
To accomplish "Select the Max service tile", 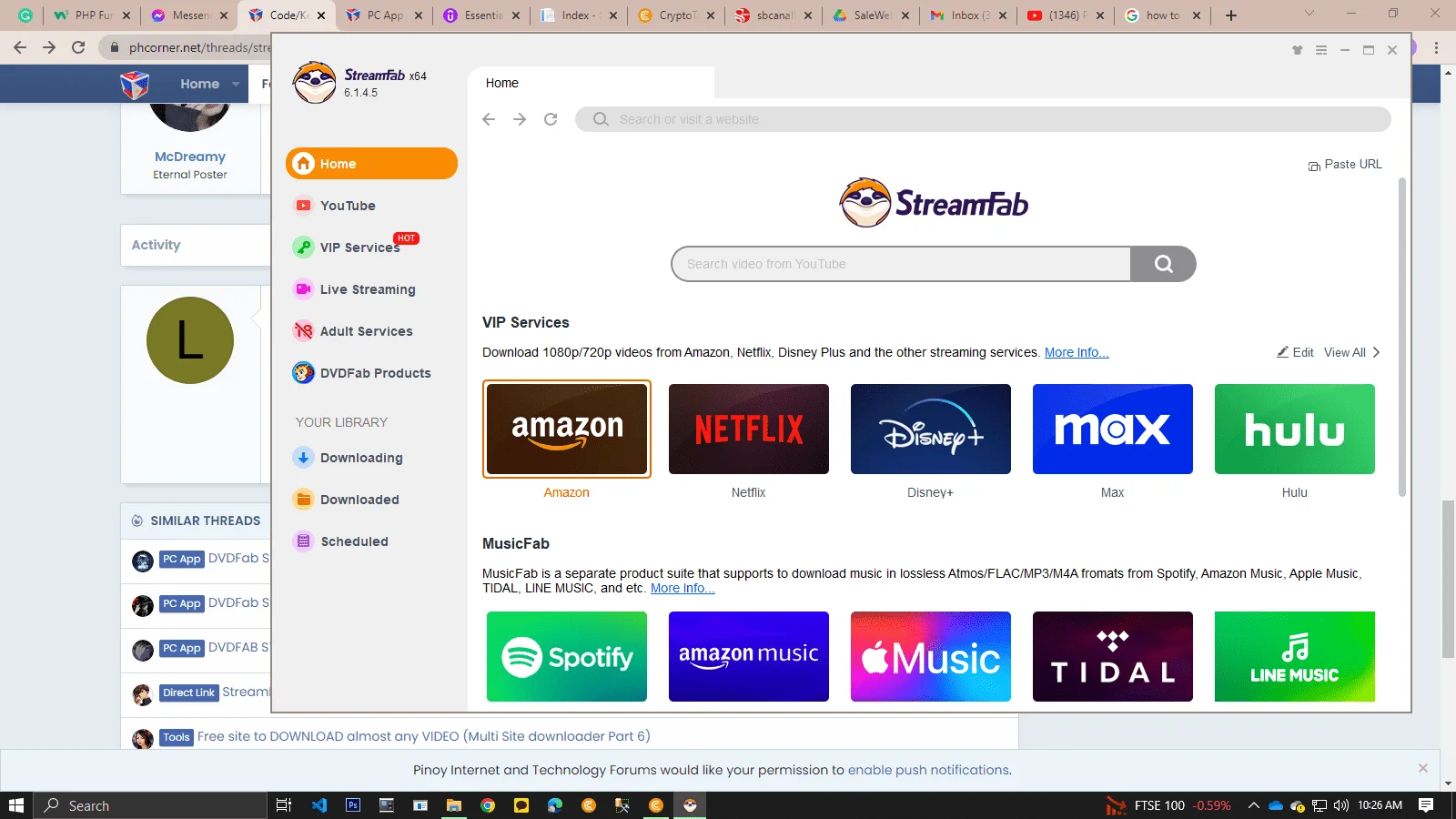I will pyautogui.click(x=1113, y=429).
